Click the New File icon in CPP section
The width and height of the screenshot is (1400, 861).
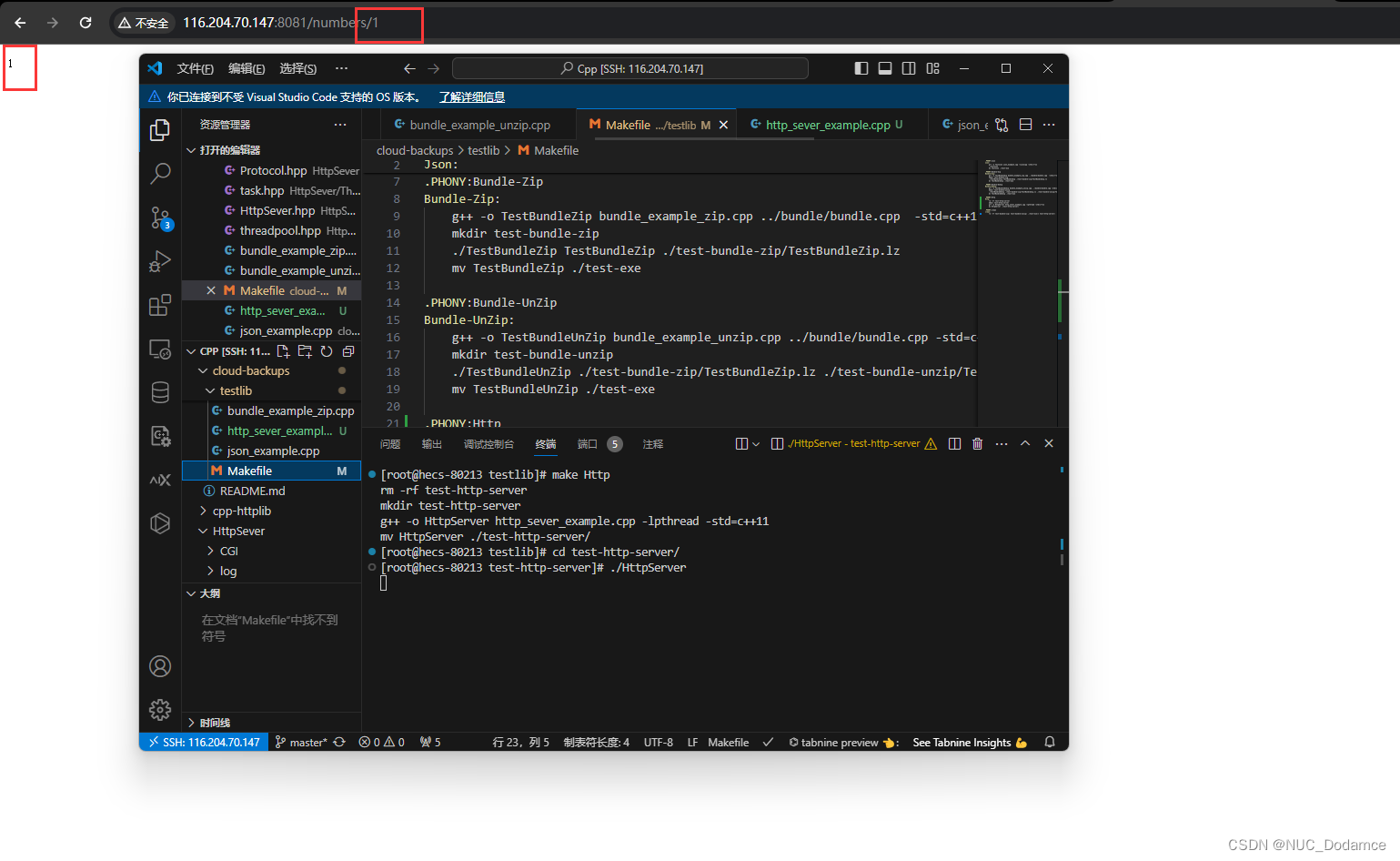pos(283,351)
